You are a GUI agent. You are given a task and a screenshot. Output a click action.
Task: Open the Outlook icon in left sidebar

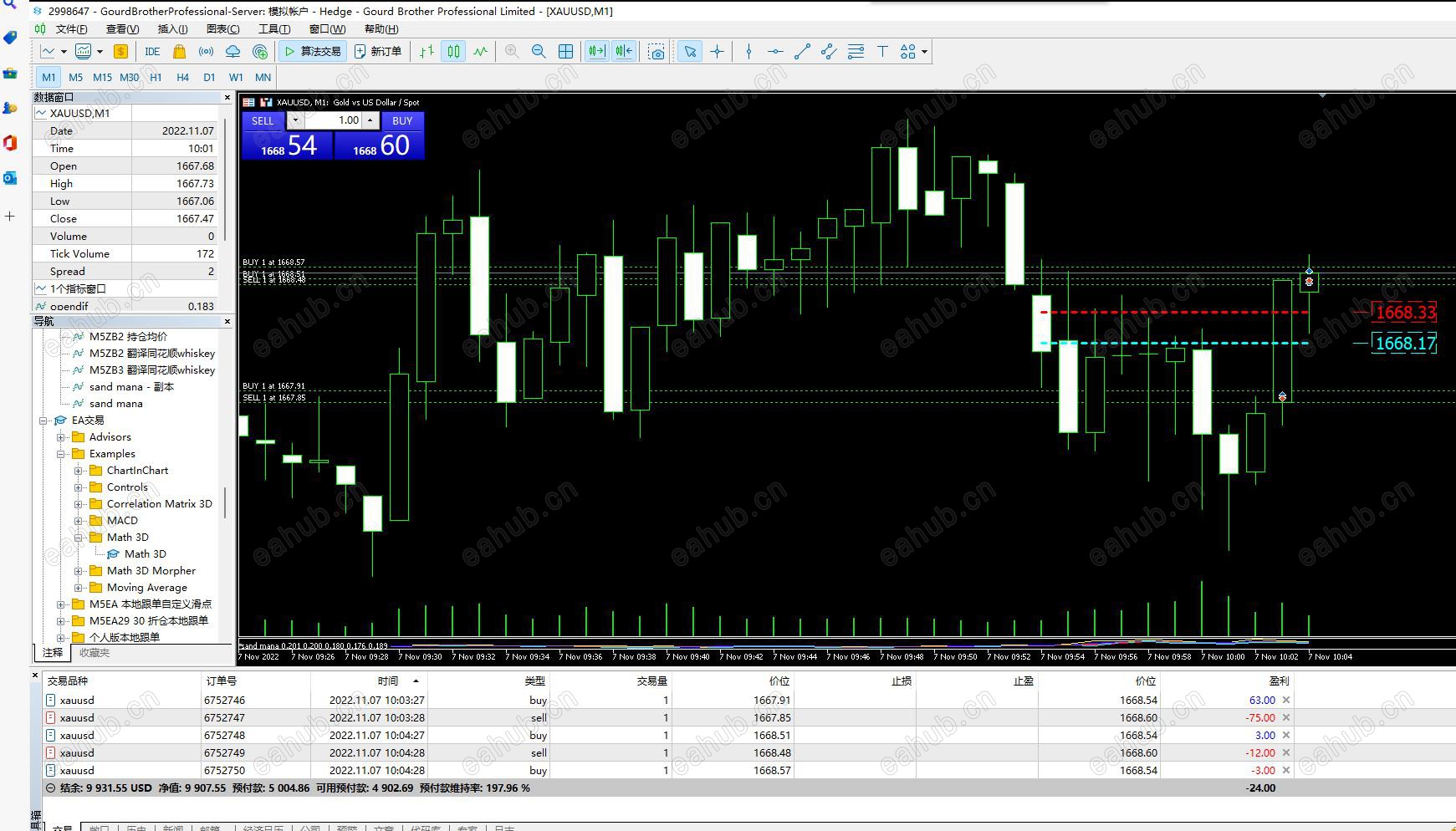(x=10, y=178)
